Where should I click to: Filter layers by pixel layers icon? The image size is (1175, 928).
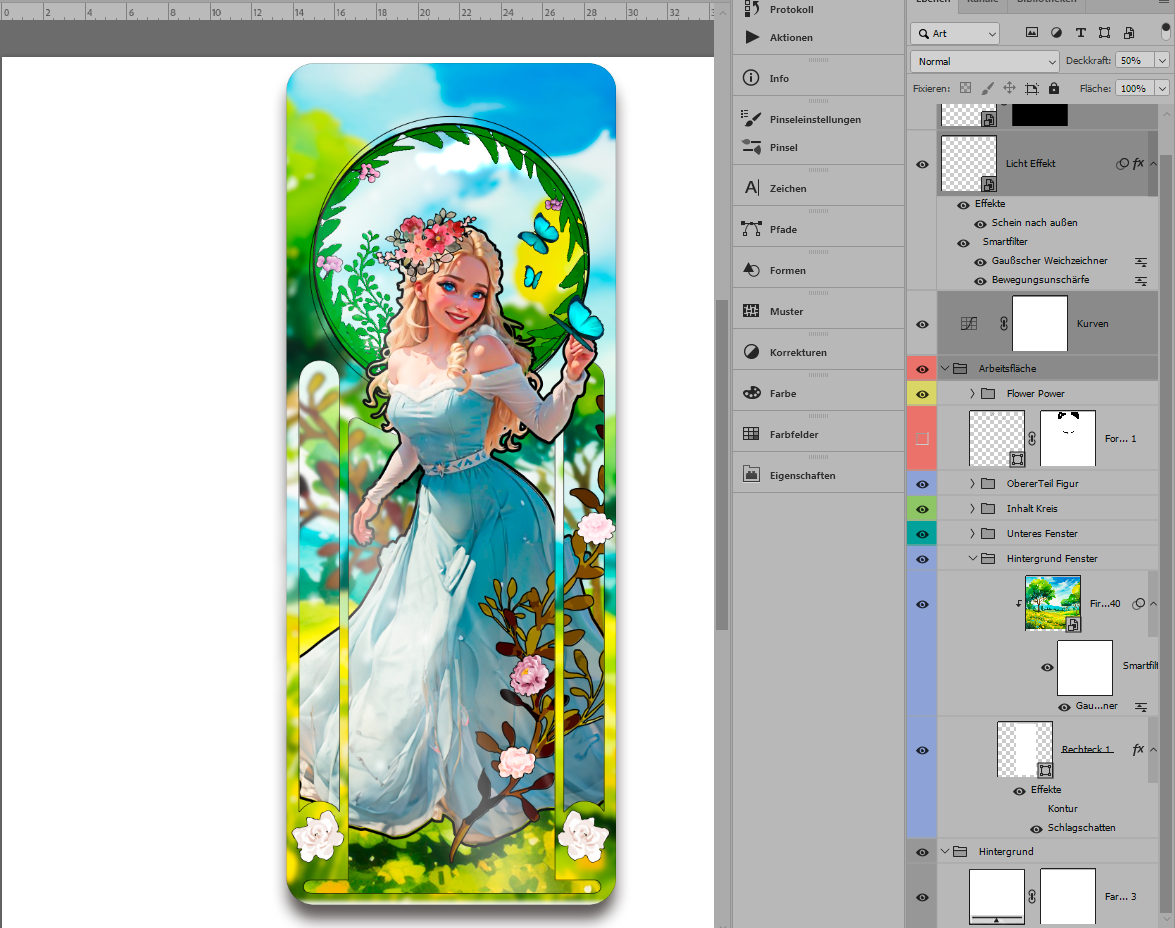(x=1032, y=32)
